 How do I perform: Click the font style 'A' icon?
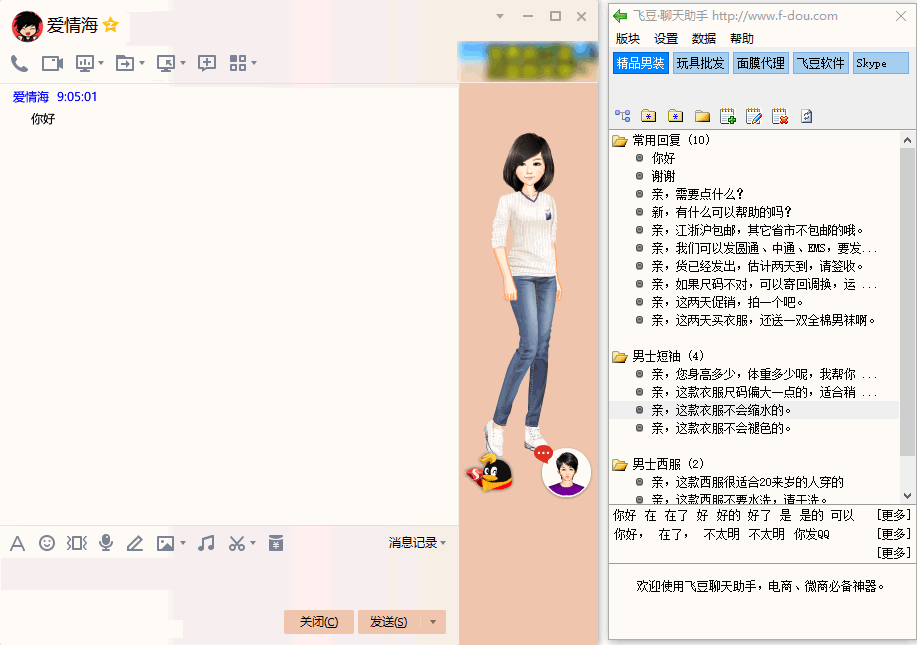(x=17, y=543)
